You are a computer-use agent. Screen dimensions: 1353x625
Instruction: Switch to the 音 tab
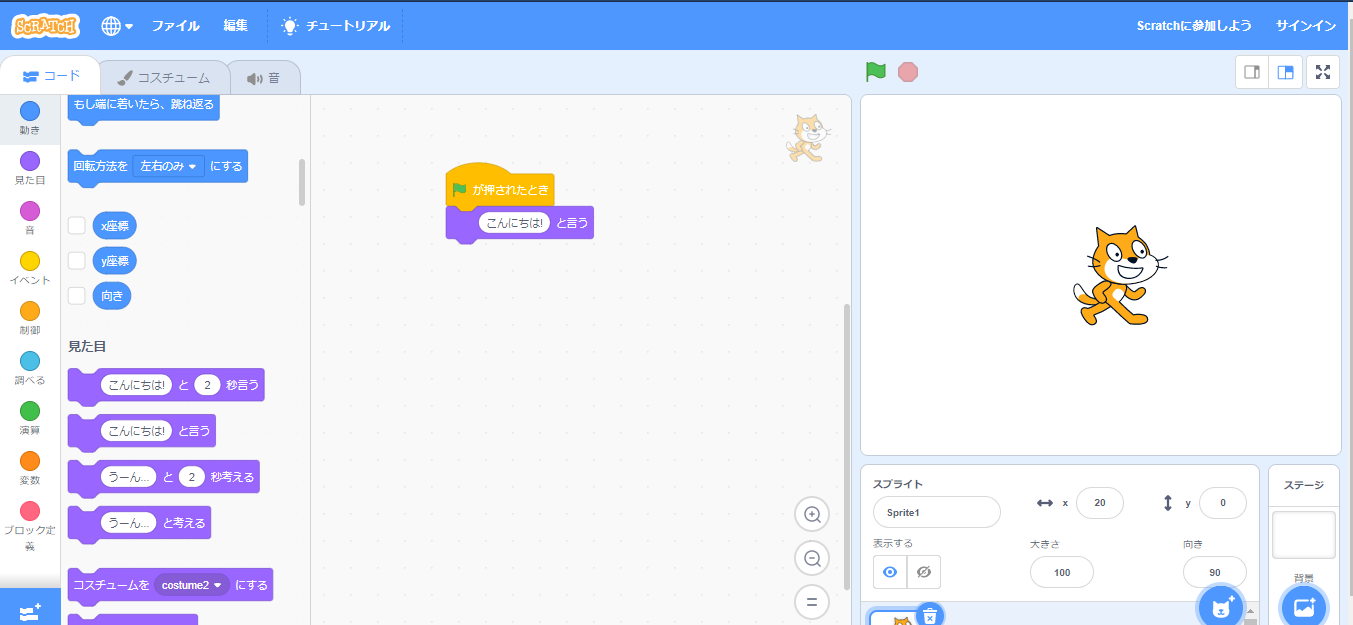264,78
